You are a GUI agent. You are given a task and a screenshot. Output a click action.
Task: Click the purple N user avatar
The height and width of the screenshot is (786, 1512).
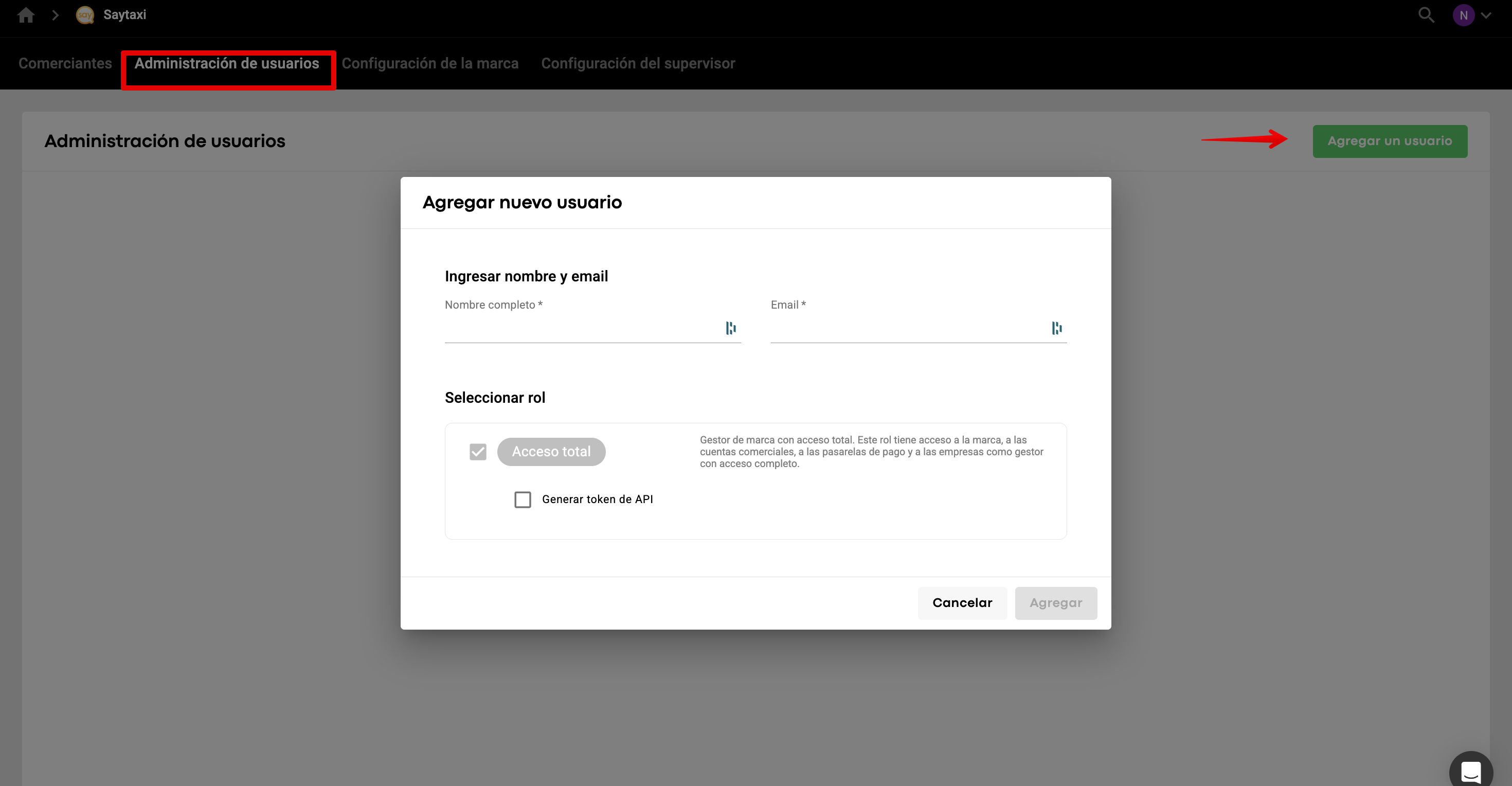click(1463, 15)
